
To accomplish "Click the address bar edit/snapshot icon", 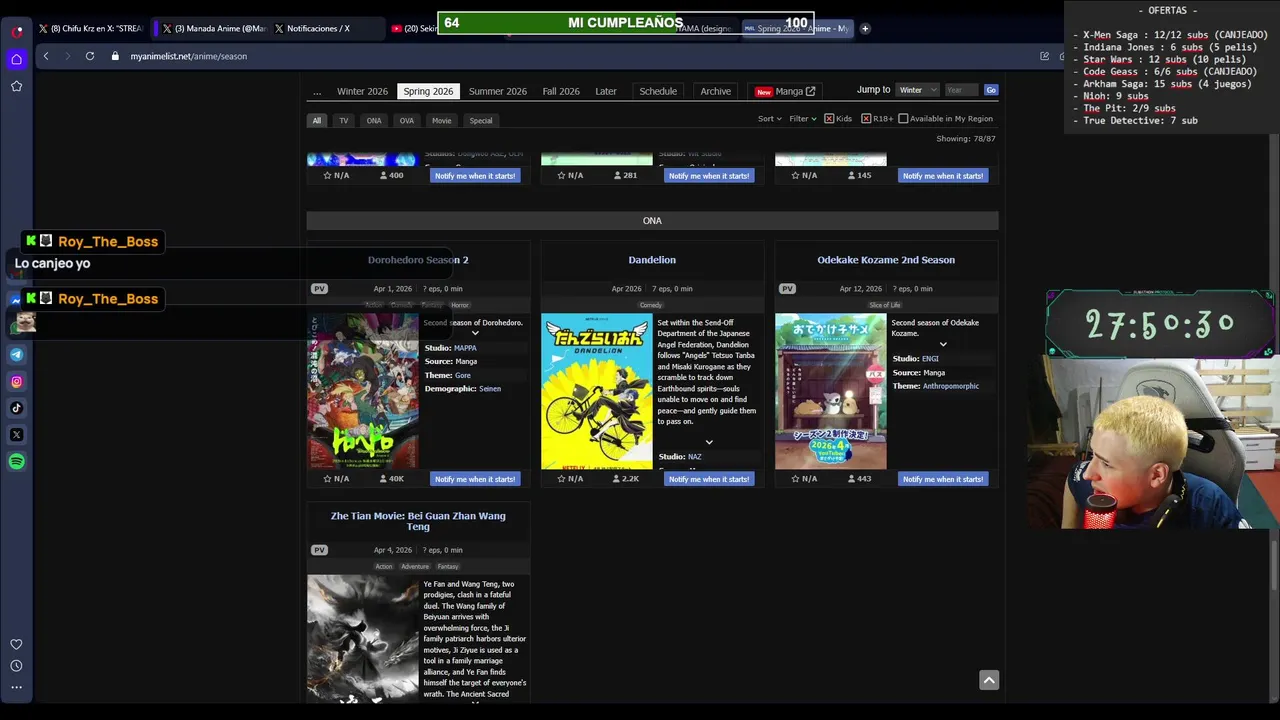I will (1045, 56).
